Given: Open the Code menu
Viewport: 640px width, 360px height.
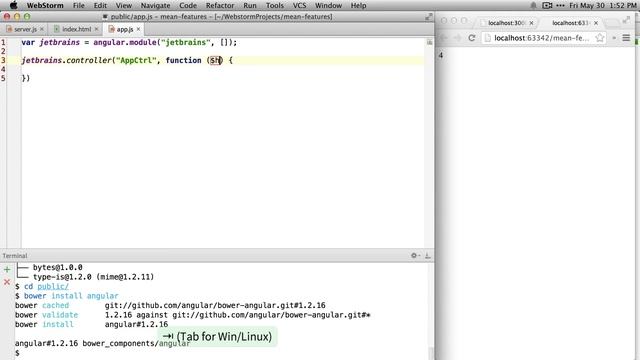Looking at the screenshot, I should pos(188,6).
